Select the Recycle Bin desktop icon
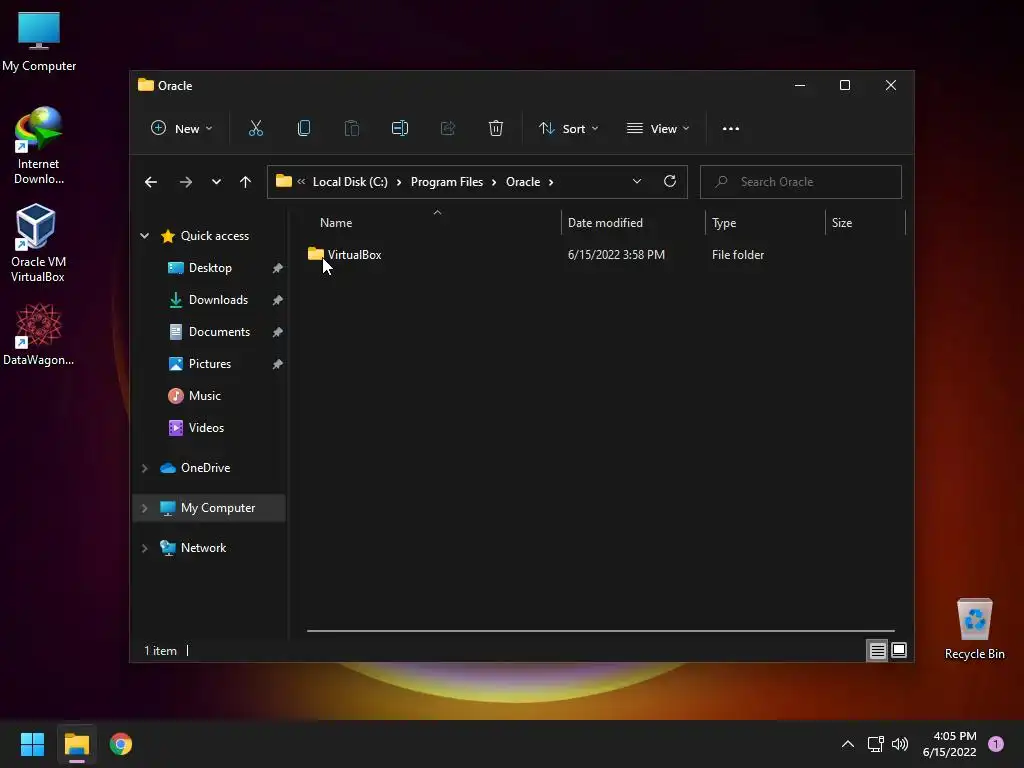Screen dimensions: 1024x768 pyautogui.click(x=974, y=629)
